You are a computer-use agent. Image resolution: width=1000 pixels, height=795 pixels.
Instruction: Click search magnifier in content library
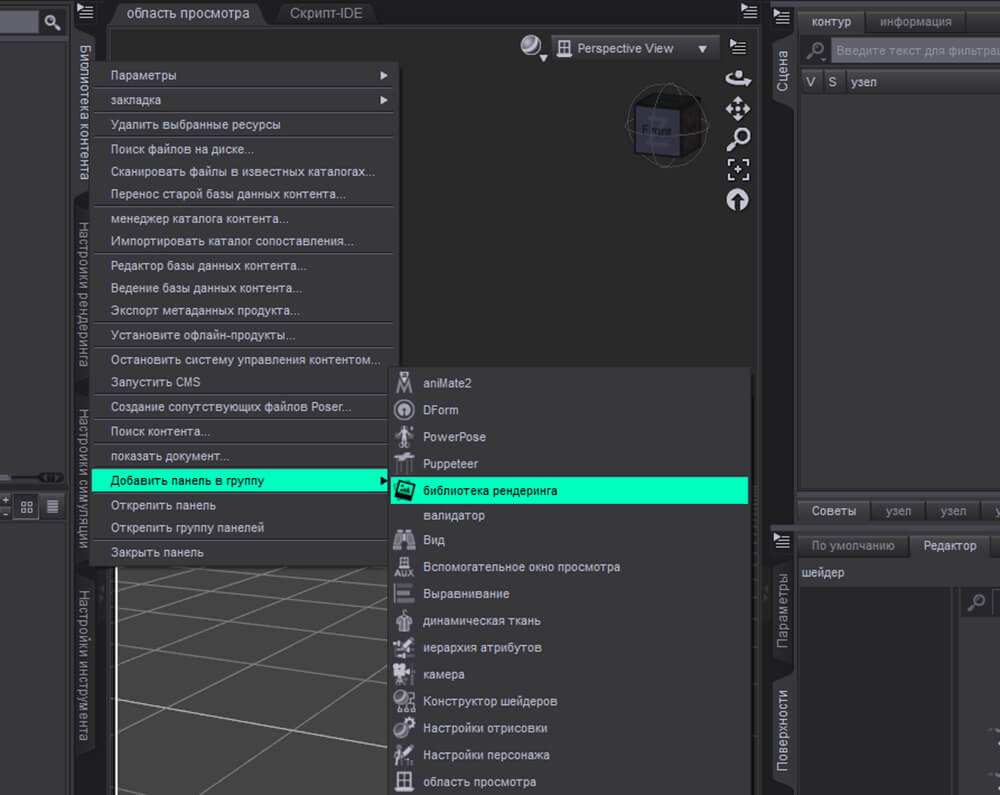52,22
